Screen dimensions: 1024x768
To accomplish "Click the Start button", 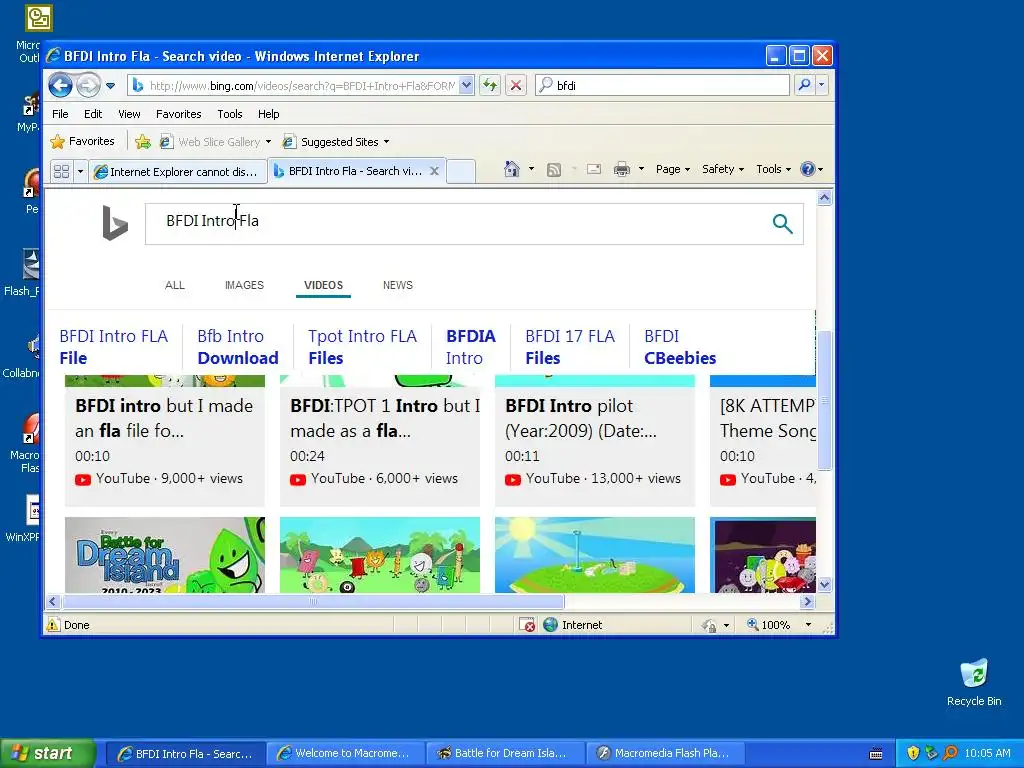I will point(47,753).
